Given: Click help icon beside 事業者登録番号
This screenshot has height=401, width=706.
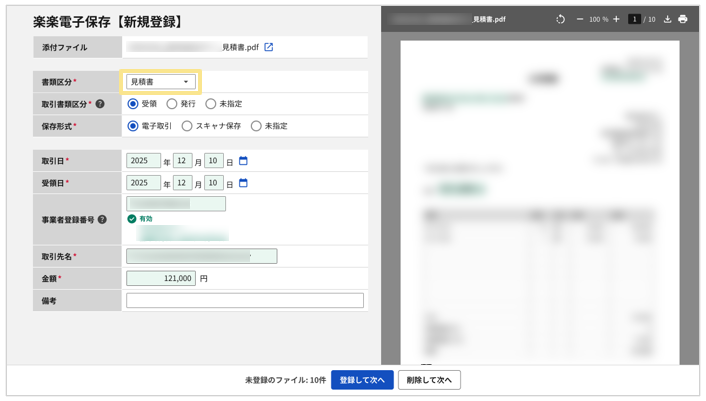Looking at the screenshot, I should tap(102, 220).
